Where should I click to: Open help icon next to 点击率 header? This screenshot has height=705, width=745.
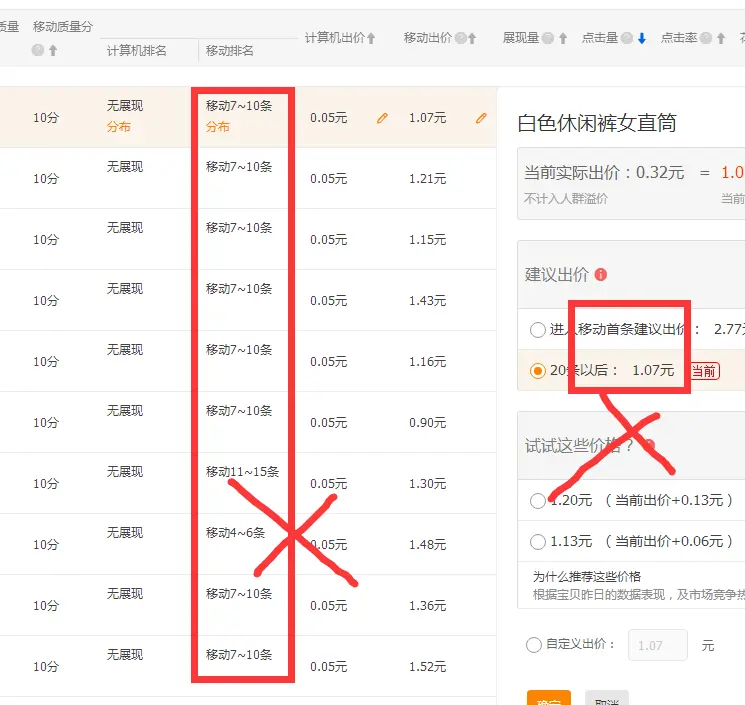pyautogui.click(x=706, y=38)
